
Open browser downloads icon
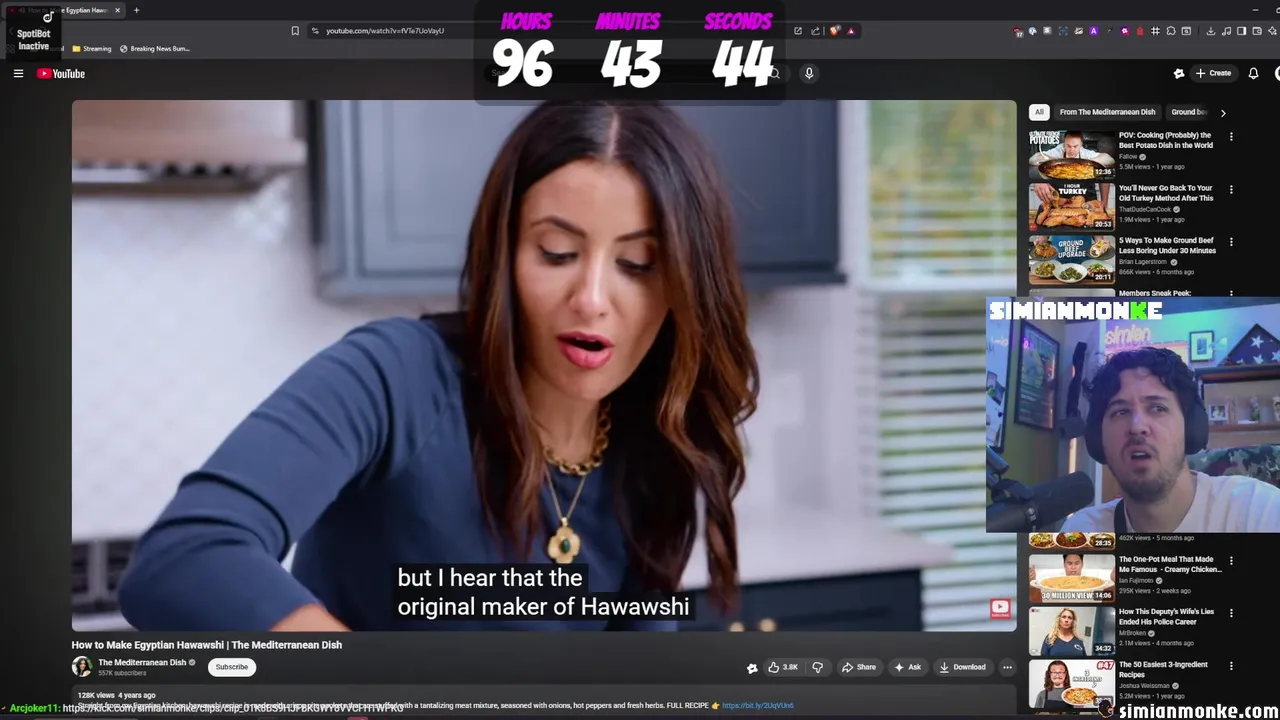[1211, 31]
